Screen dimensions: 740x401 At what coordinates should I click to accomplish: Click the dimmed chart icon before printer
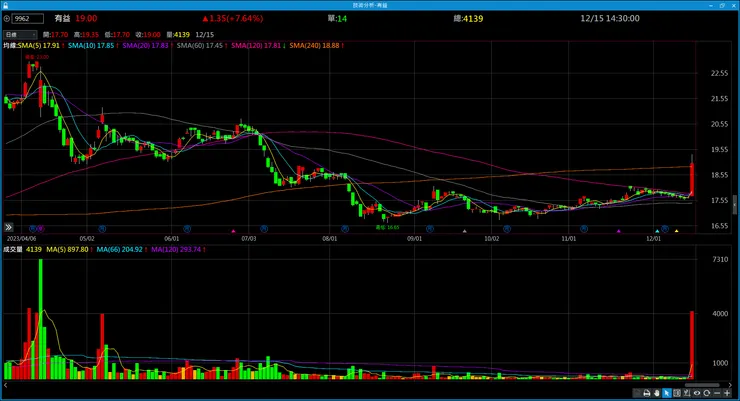(637, 393)
